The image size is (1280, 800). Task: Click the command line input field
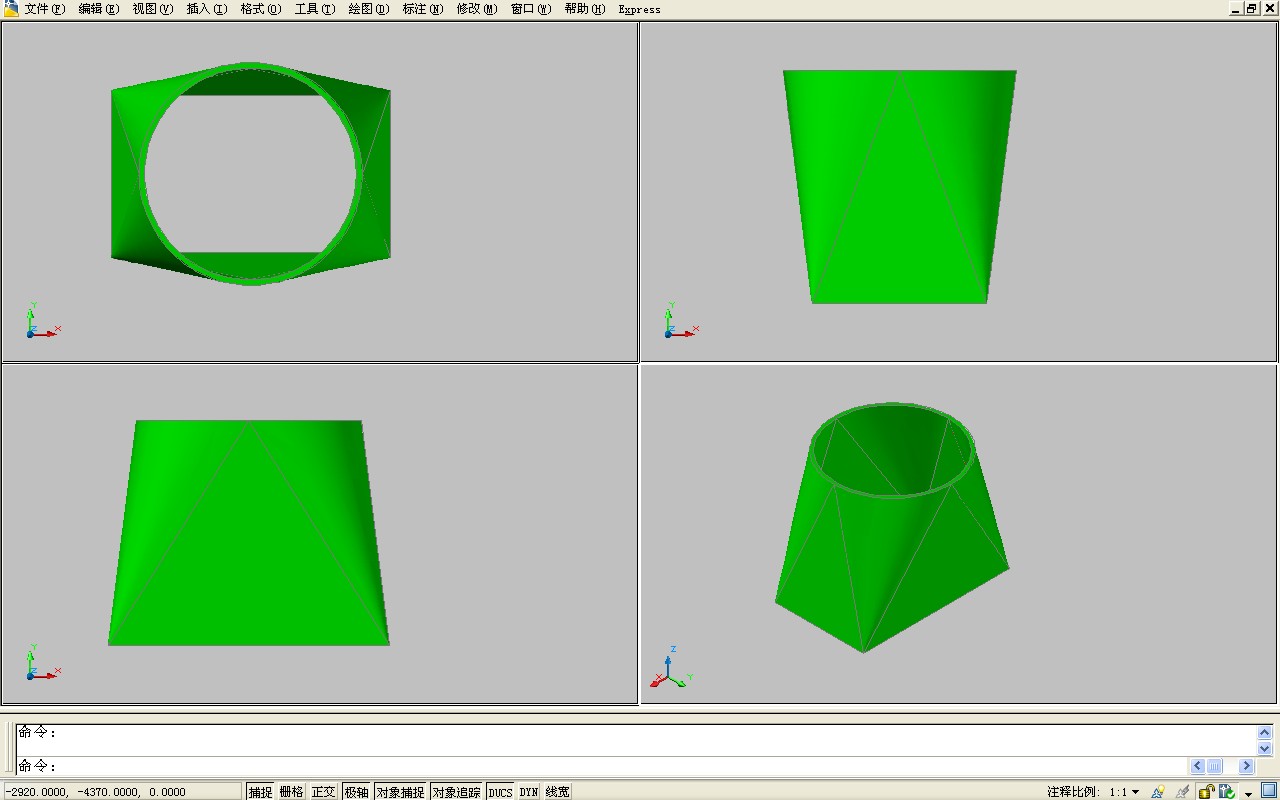(602, 766)
